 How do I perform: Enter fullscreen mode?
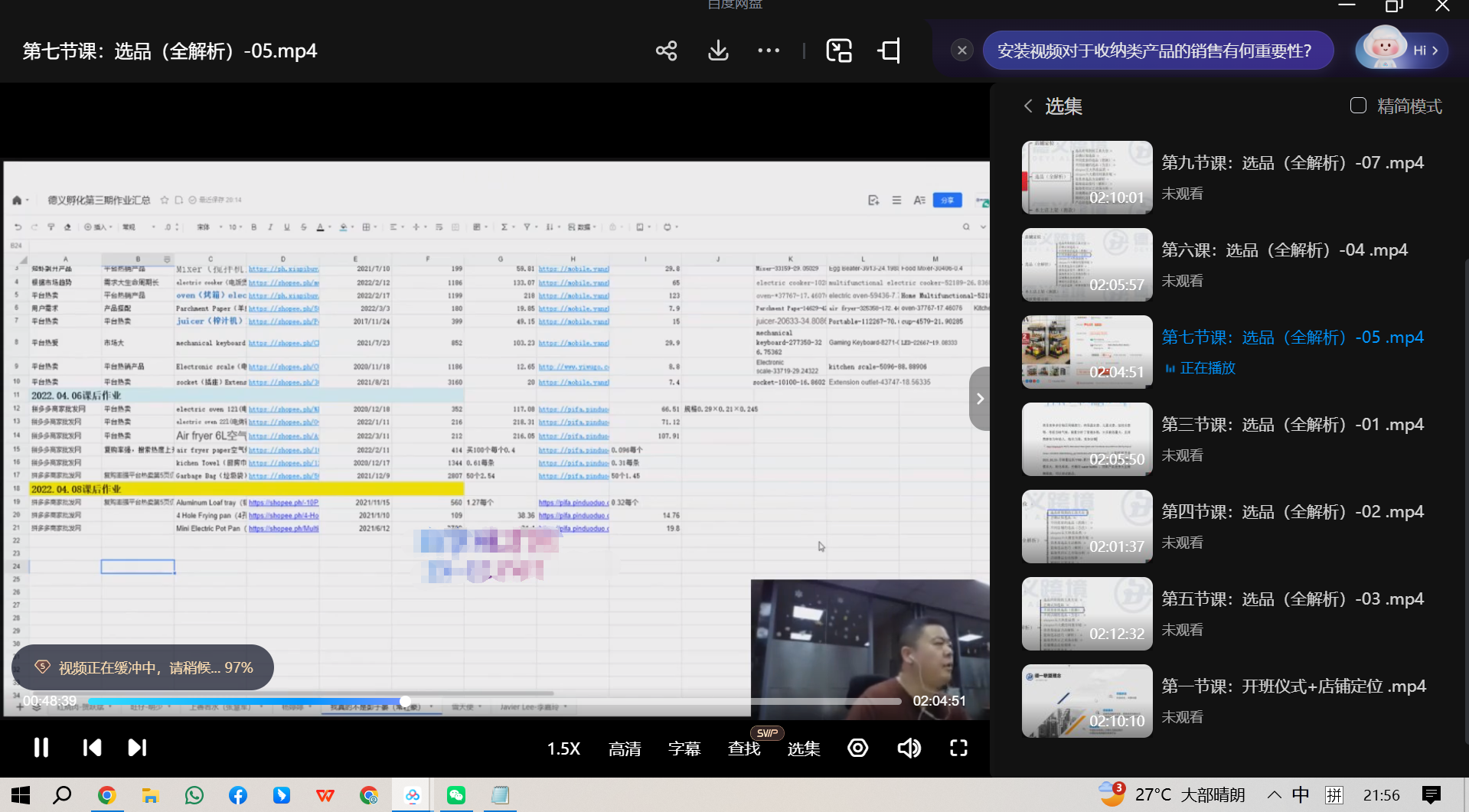click(x=958, y=748)
